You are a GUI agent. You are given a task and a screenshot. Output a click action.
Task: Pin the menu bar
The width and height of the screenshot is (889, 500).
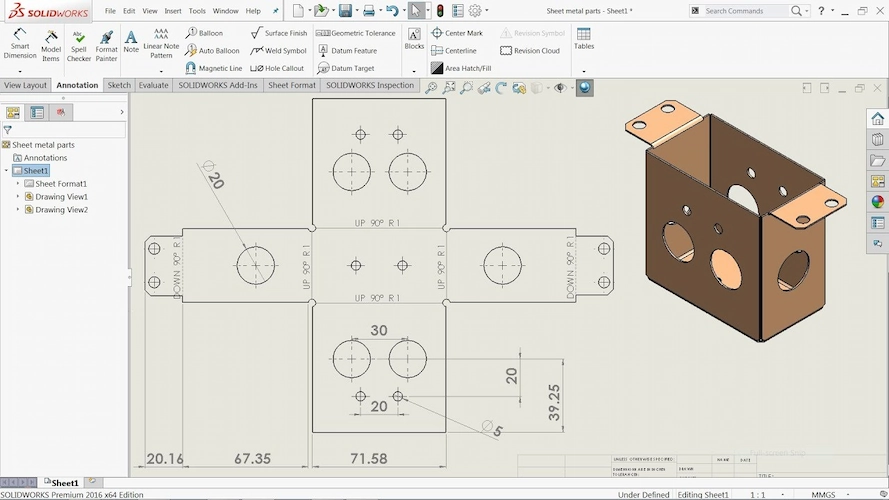tap(276, 11)
